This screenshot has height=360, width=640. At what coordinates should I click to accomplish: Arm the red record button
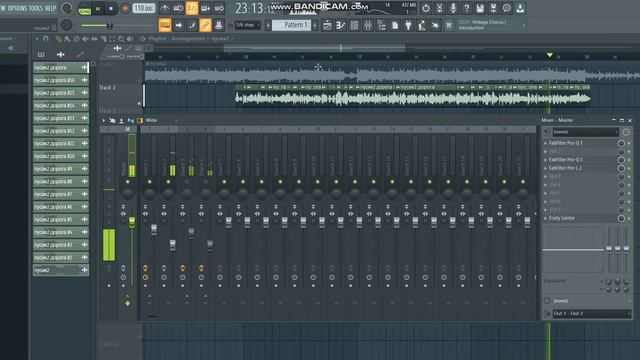[125, 9]
